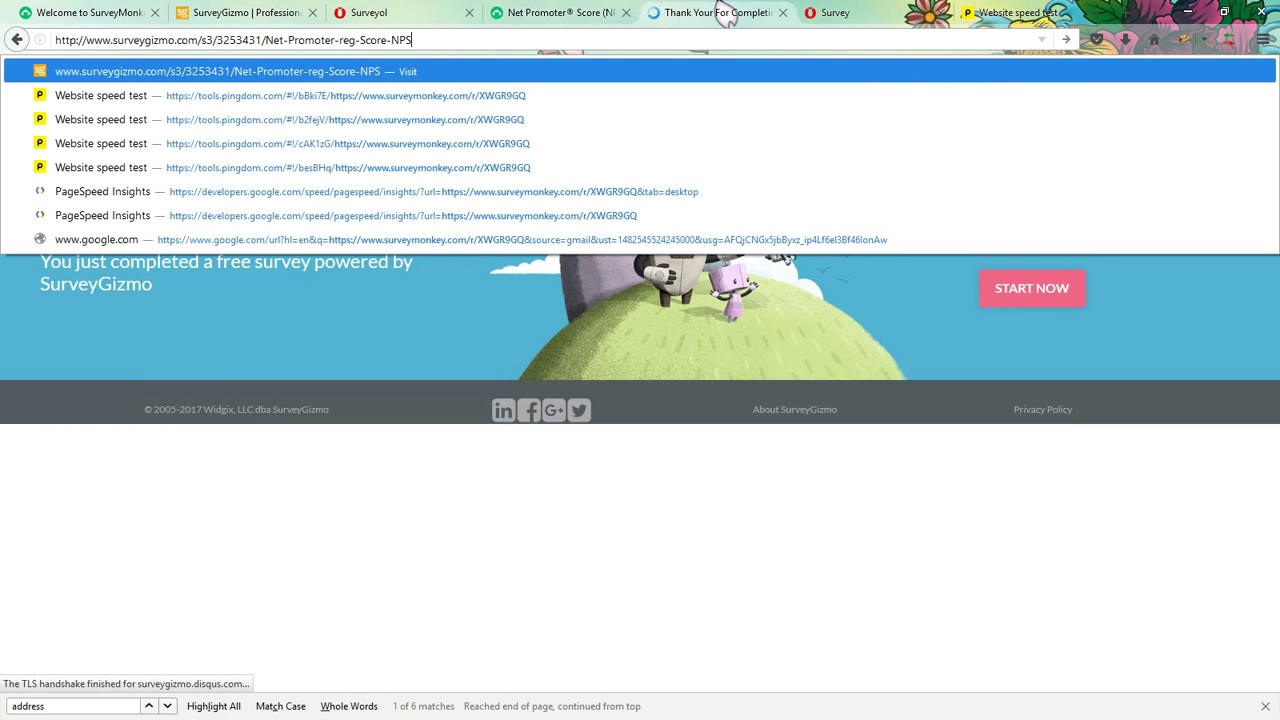Select Website speed test suggestion with b2fejV
The height and width of the screenshot is (720, 1280).
[640, 119]
